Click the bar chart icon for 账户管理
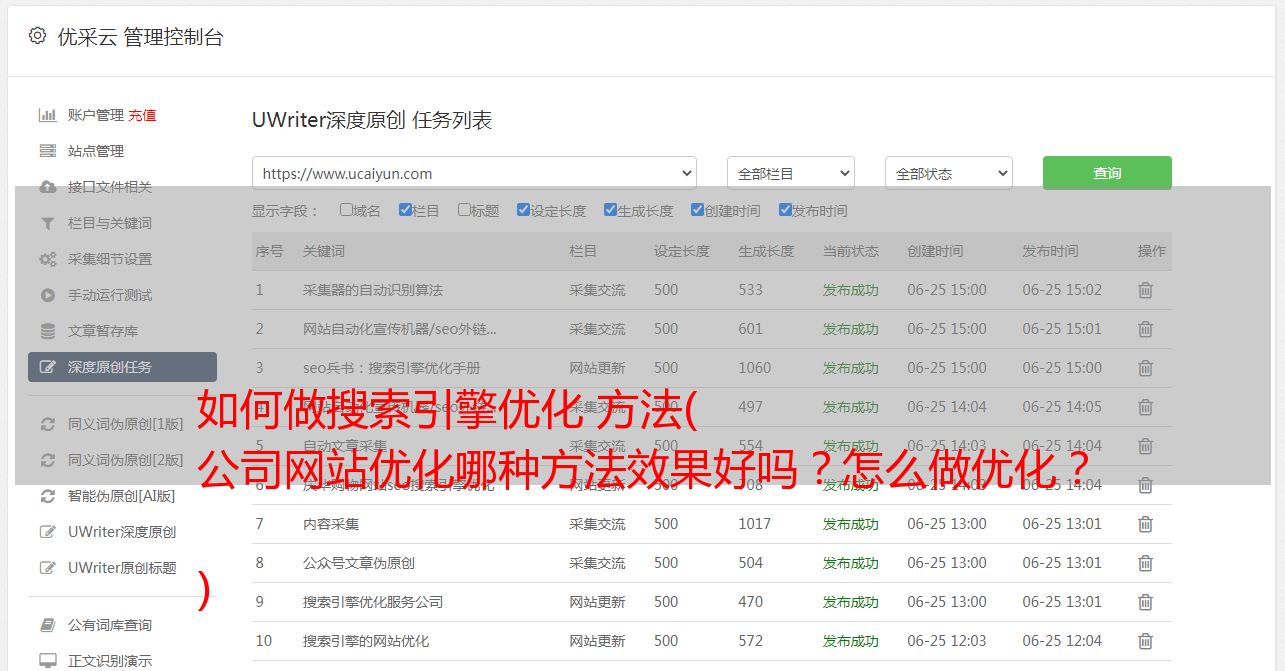 pyautogui.click(x=47, y=115)
